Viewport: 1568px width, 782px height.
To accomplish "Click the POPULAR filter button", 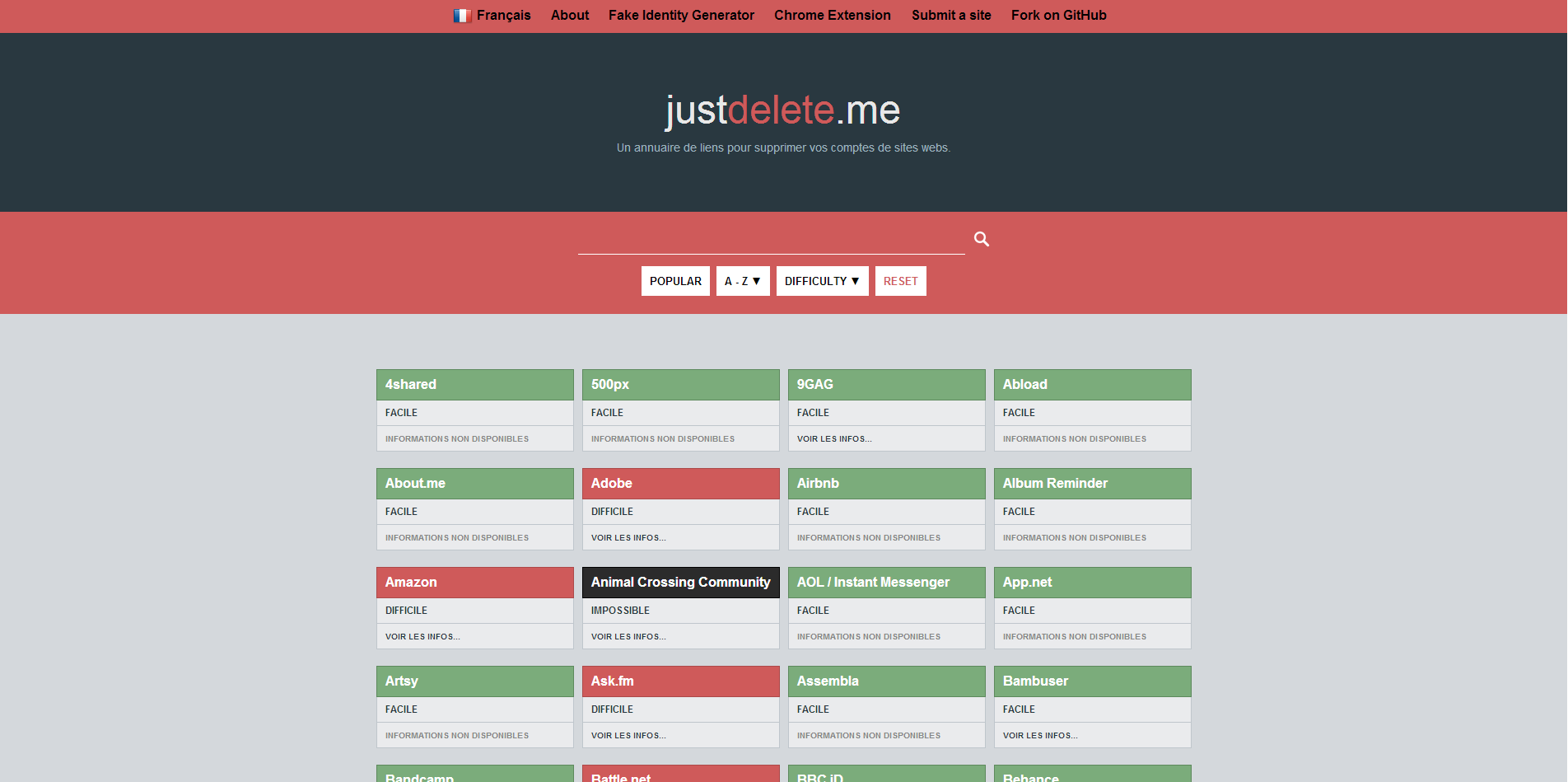I will pos(675,281).
